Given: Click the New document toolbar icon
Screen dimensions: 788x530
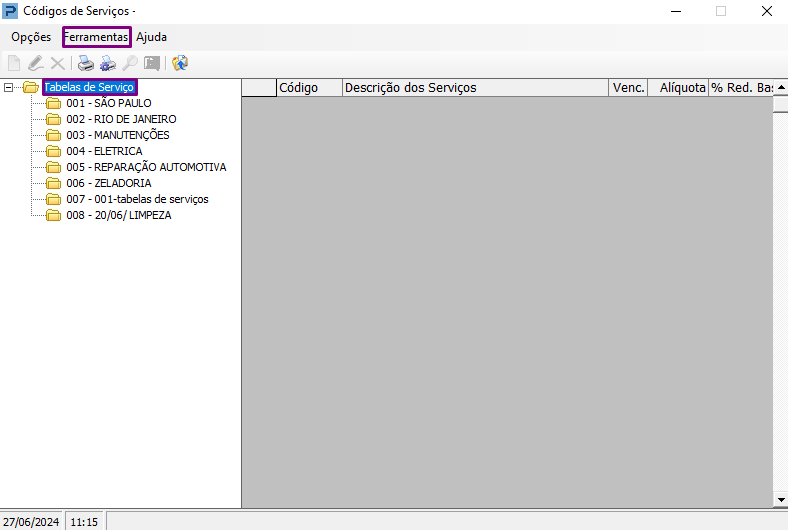Looking at the screenshot, I should 14,63.
